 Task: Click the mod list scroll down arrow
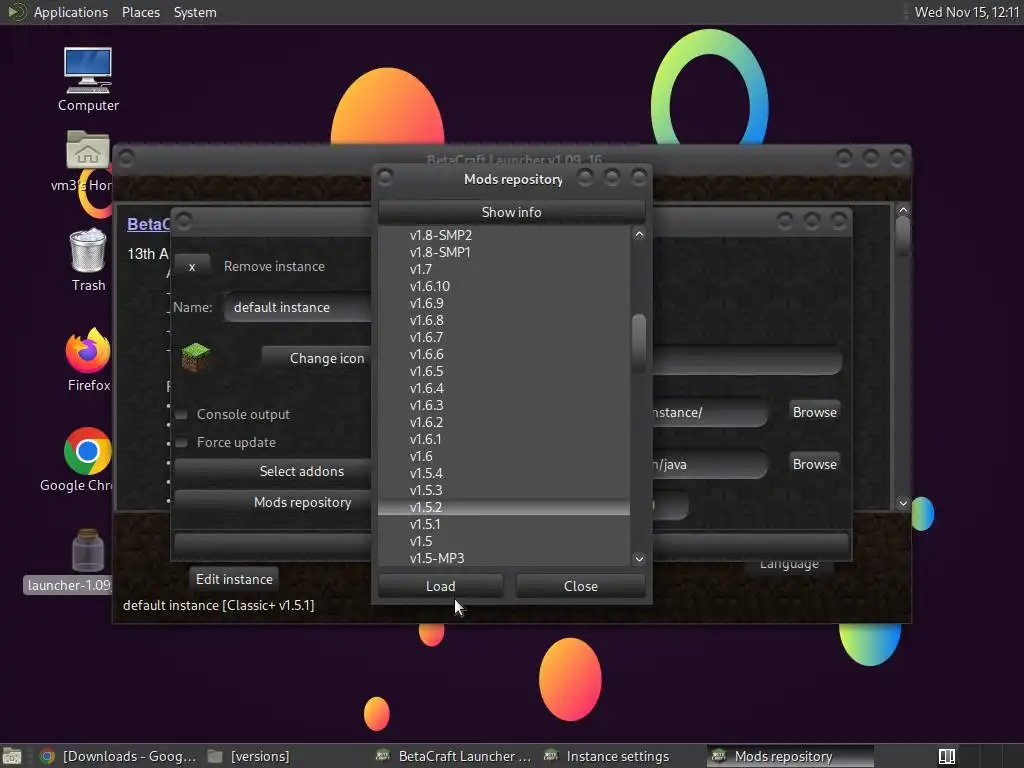tap(639, 558)
